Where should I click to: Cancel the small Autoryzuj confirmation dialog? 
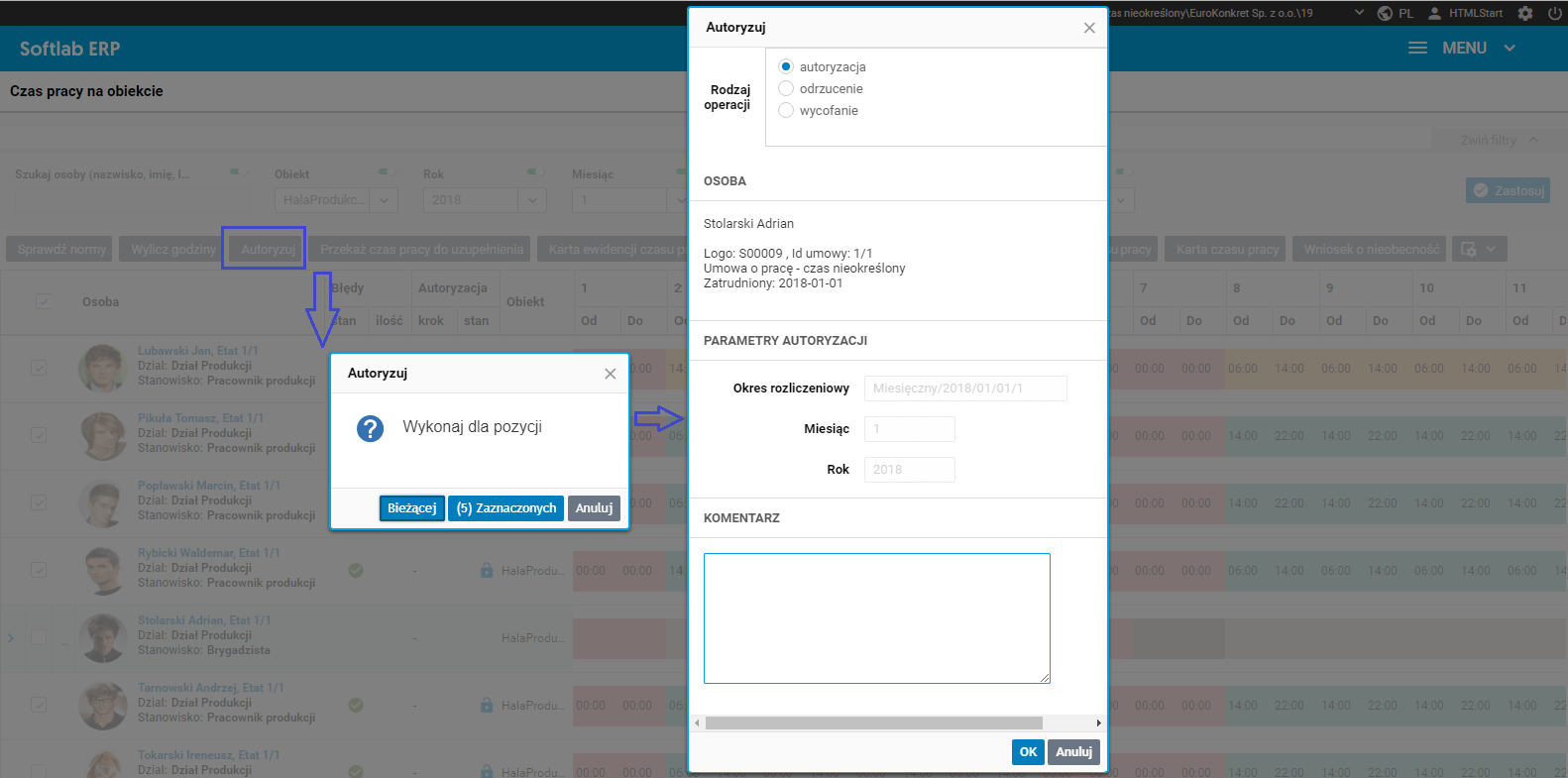[595, 508]
